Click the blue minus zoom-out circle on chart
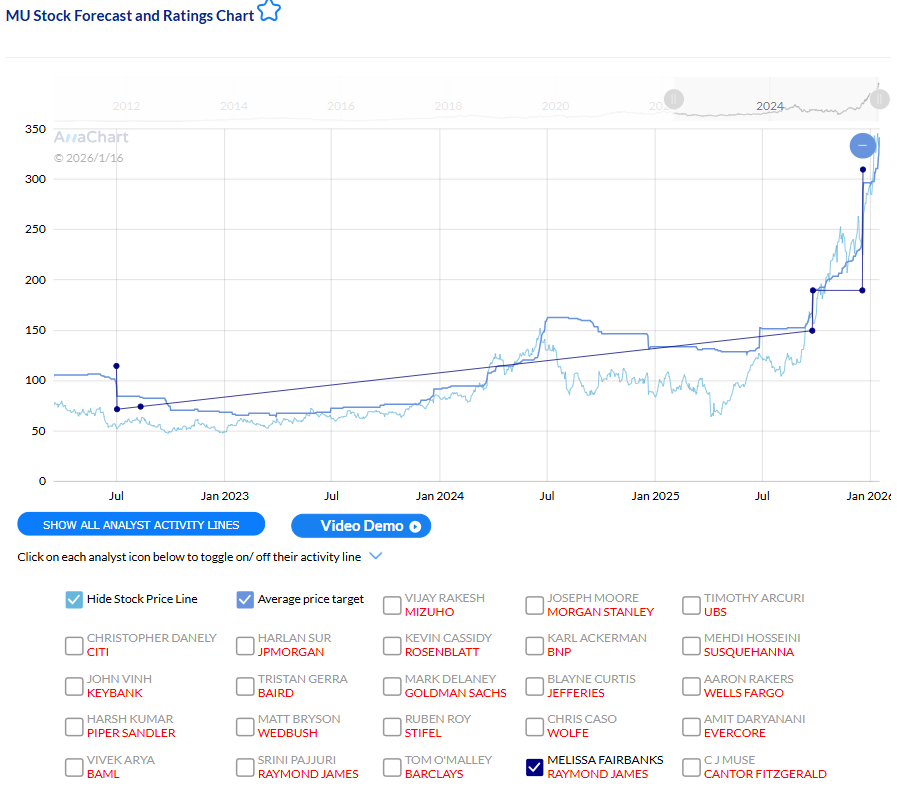This screenshot has width=897, height=790. 863,146
